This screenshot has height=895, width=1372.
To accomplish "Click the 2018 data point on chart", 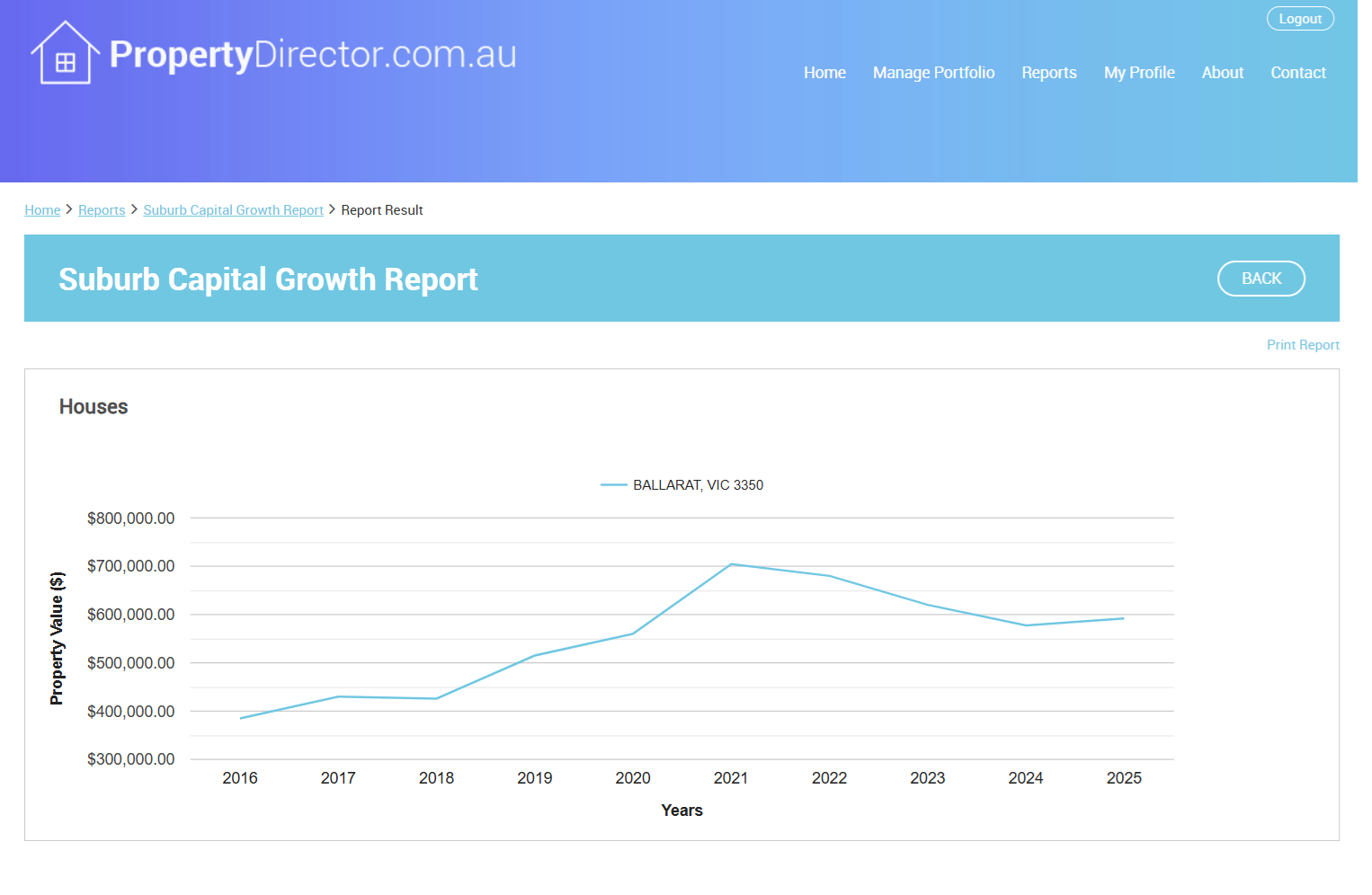I will [x=437, y=698].
